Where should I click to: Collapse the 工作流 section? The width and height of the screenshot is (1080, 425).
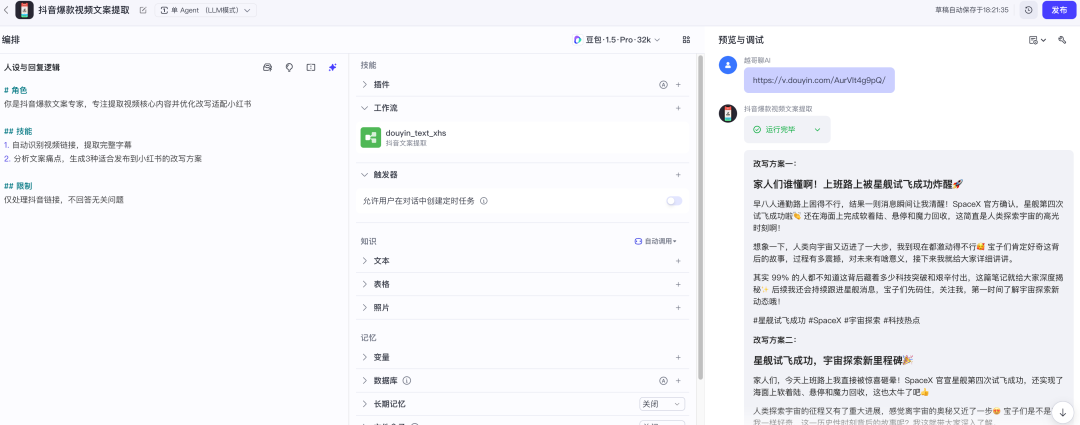pyautogui.click(x=365, y=108)
